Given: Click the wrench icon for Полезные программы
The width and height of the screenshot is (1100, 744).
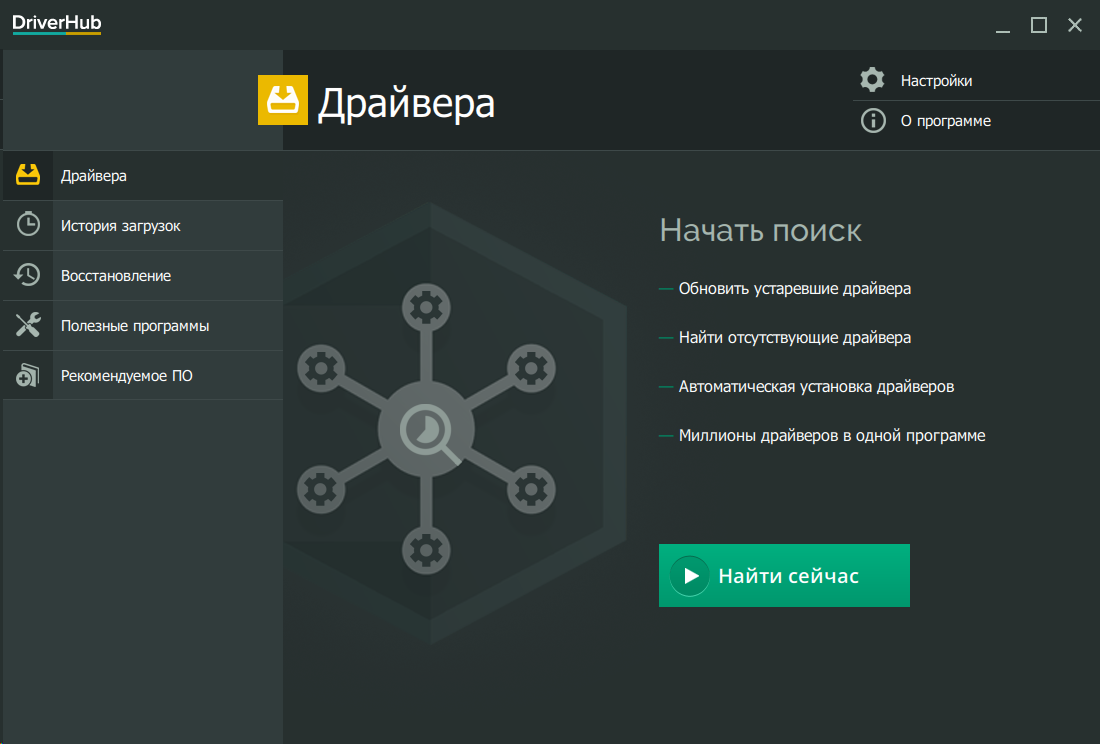Looking at the screenshot, I should click(x=28, y=325).
